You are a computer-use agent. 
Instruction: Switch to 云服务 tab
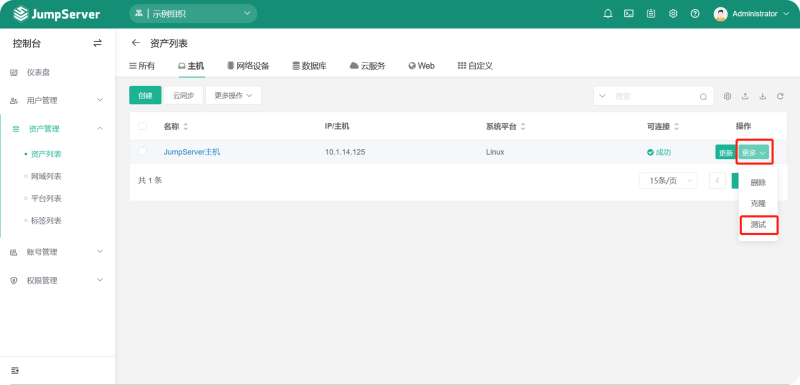tap(367, 66)
